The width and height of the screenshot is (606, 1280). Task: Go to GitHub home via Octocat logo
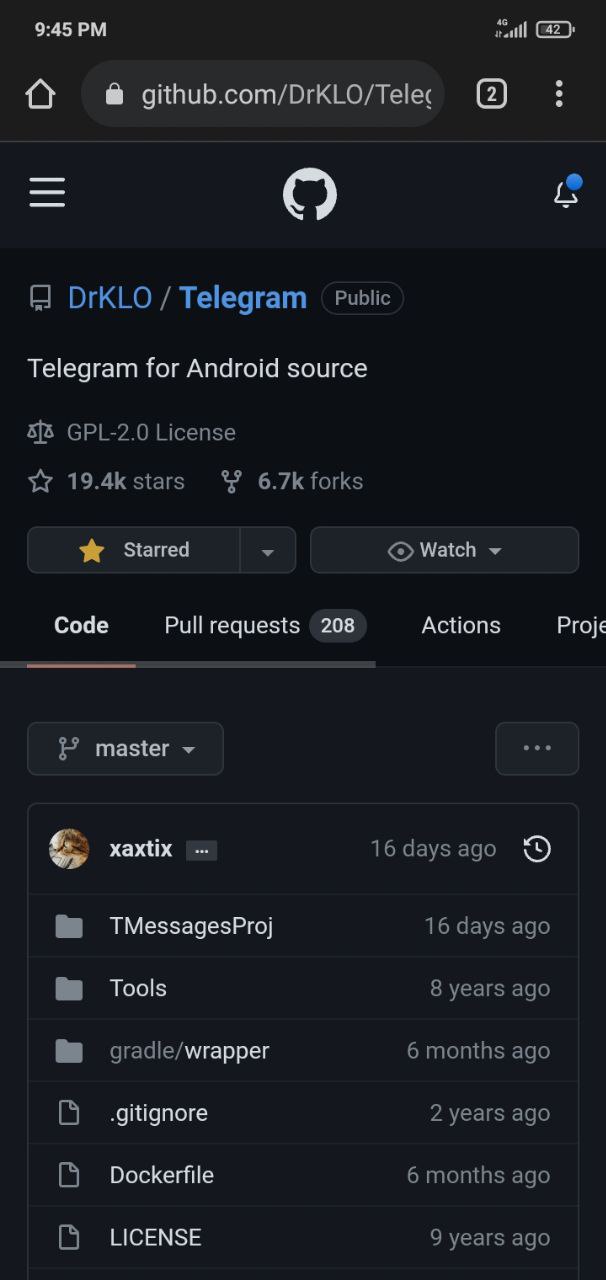(310, 194)
